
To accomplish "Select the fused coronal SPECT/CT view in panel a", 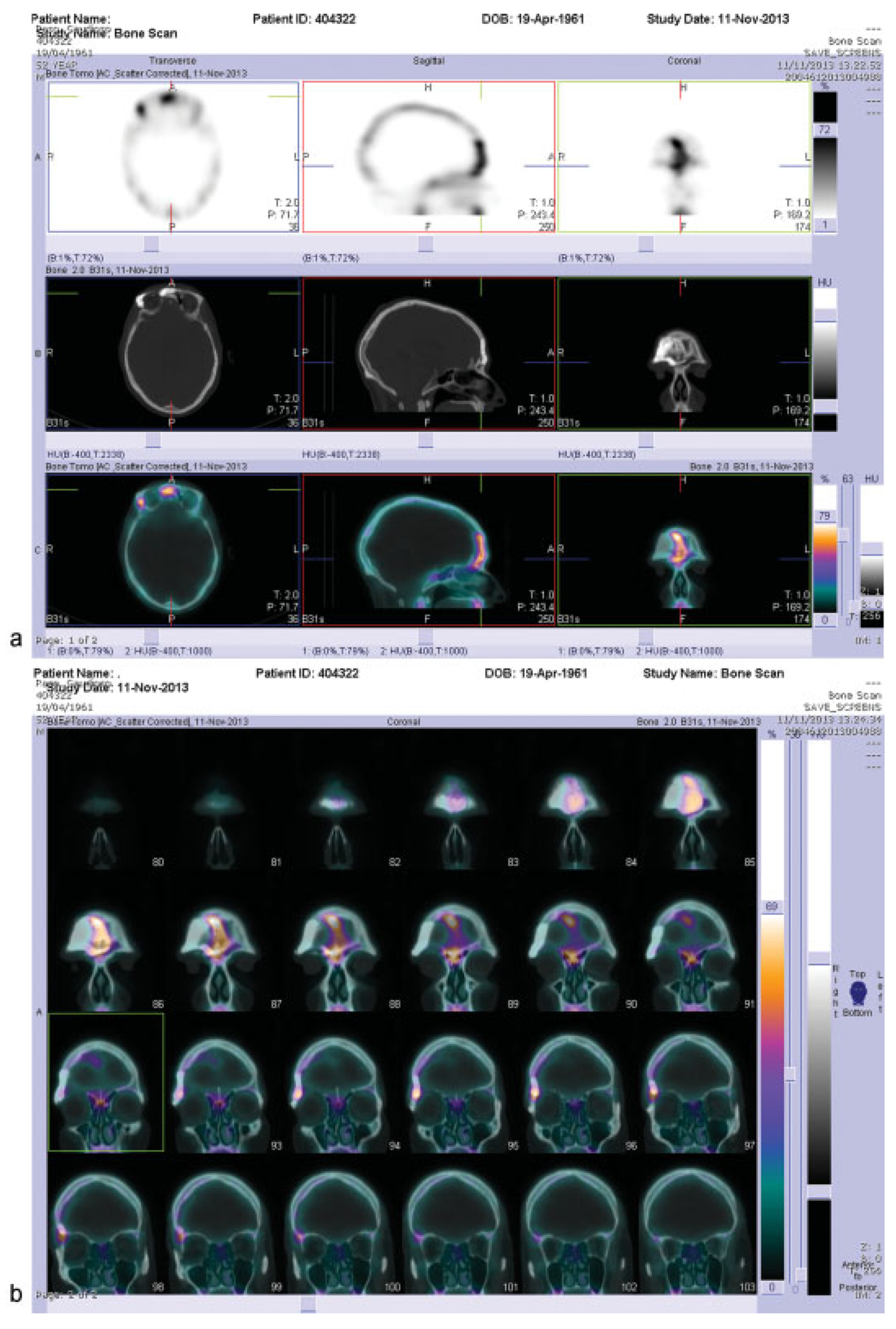I will point(684,550).
